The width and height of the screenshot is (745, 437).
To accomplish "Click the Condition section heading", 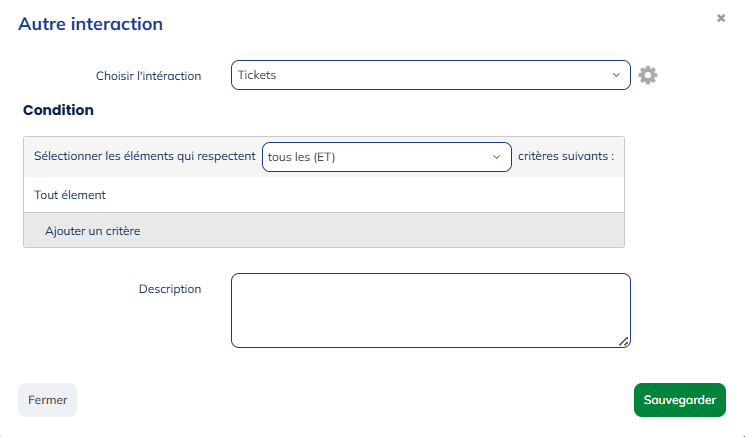I will click(58, 110).
